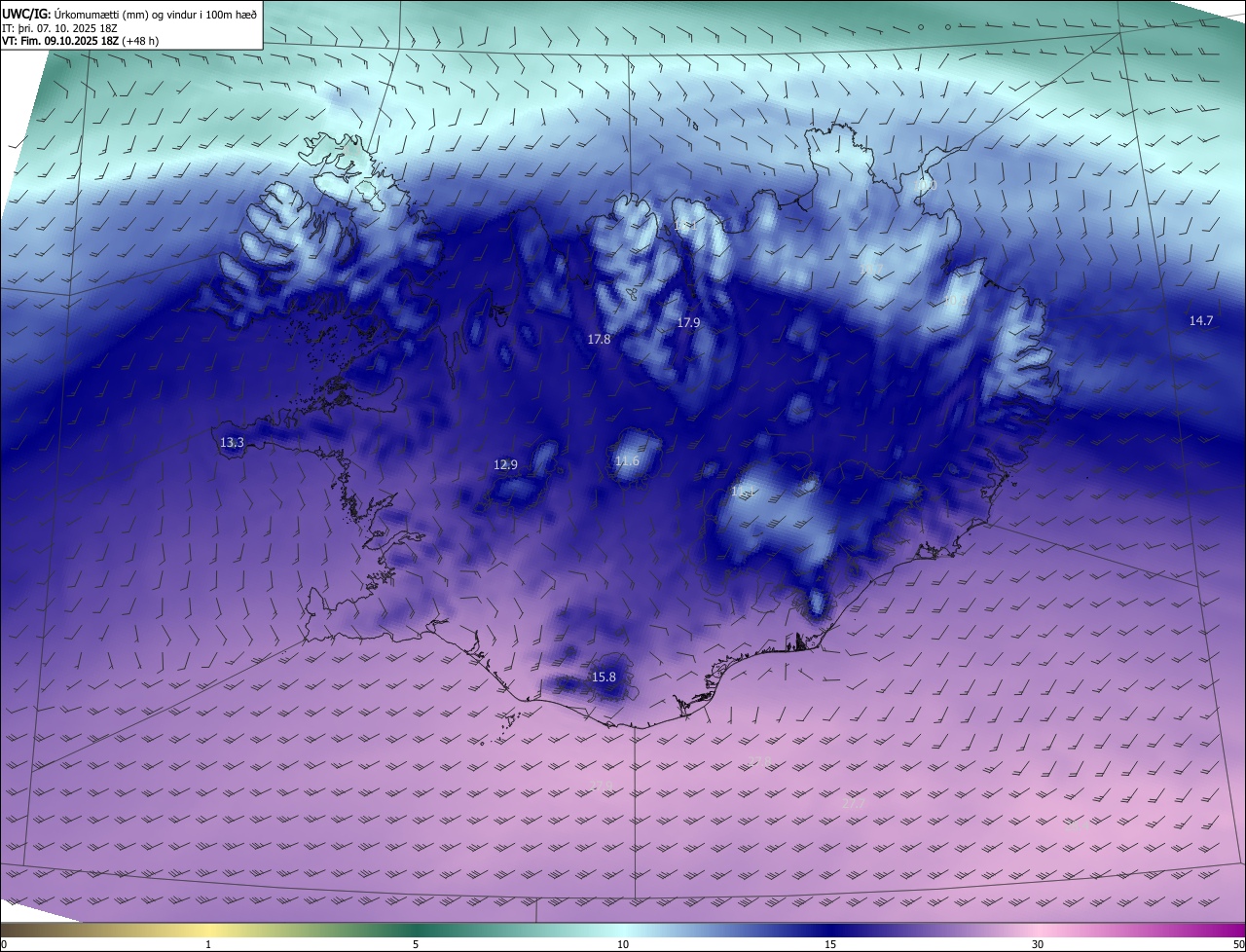Click the 'VT: Fim. 09.10.2025 18Z (+48 h)' line
Screen dimensions: 1246x952
(80, 42)
